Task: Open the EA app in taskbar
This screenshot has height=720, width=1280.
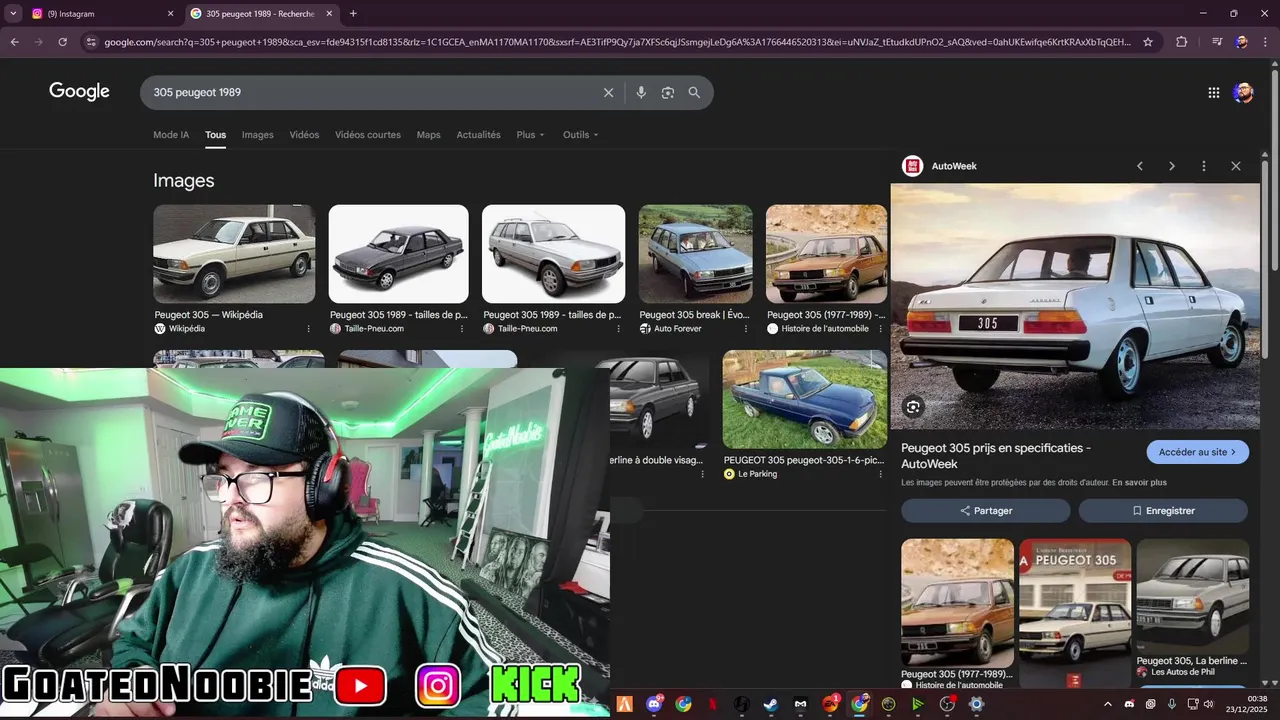Action: 830,704
